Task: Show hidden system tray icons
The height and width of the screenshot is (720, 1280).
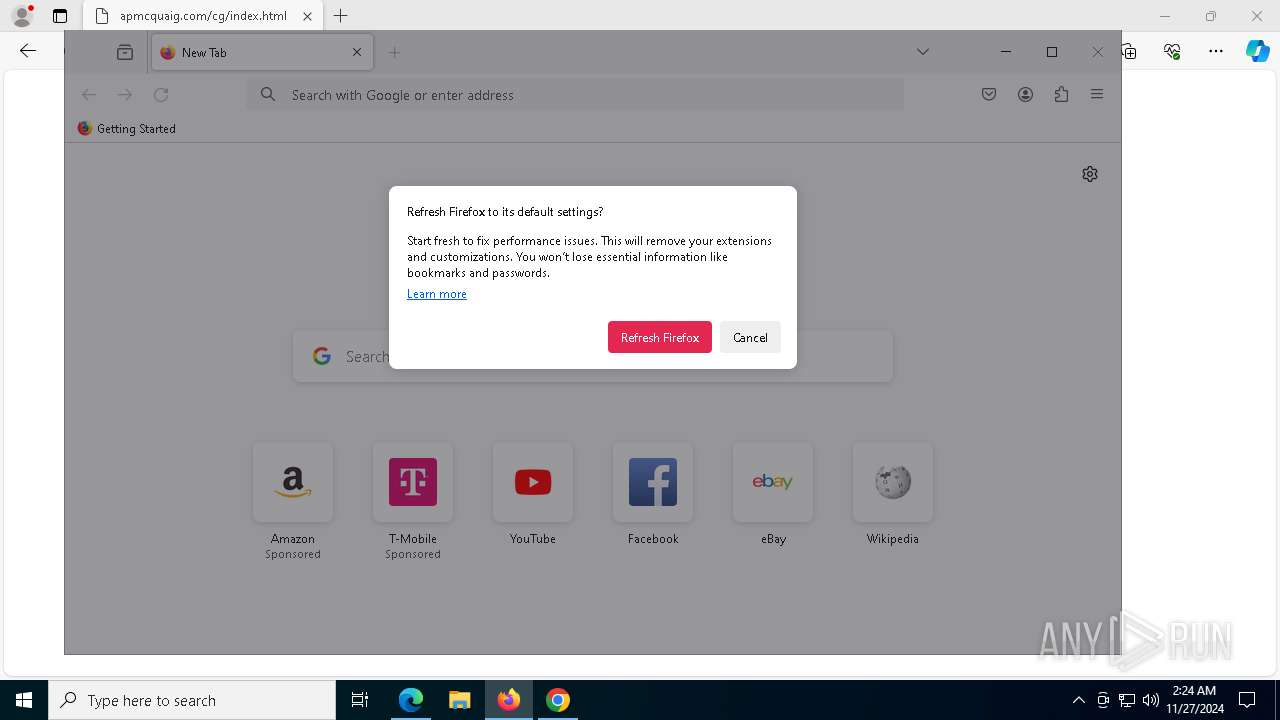Action: [x=1078, y=700]
